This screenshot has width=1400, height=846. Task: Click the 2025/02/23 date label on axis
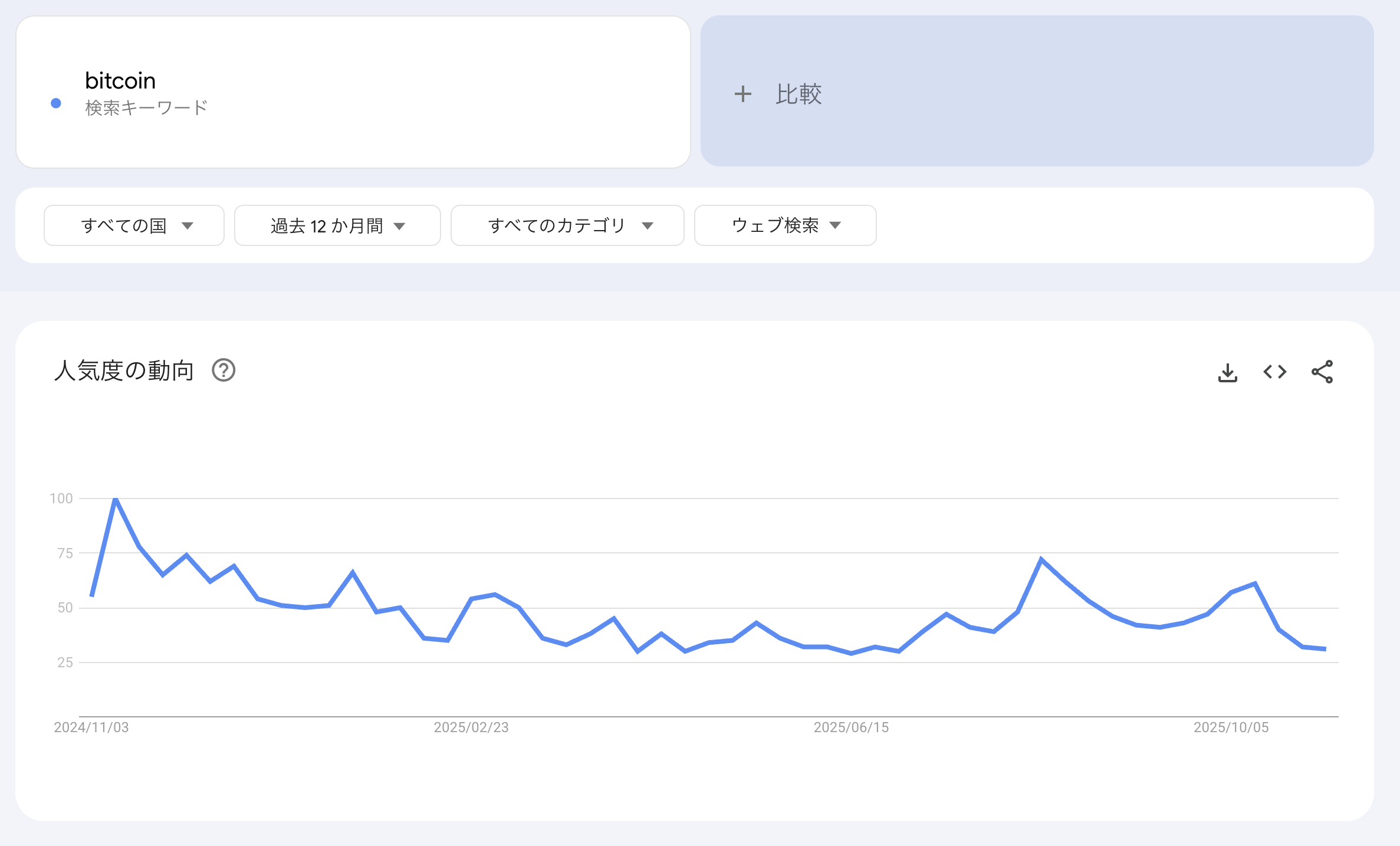pyautogui.click(x=471, y=727)
